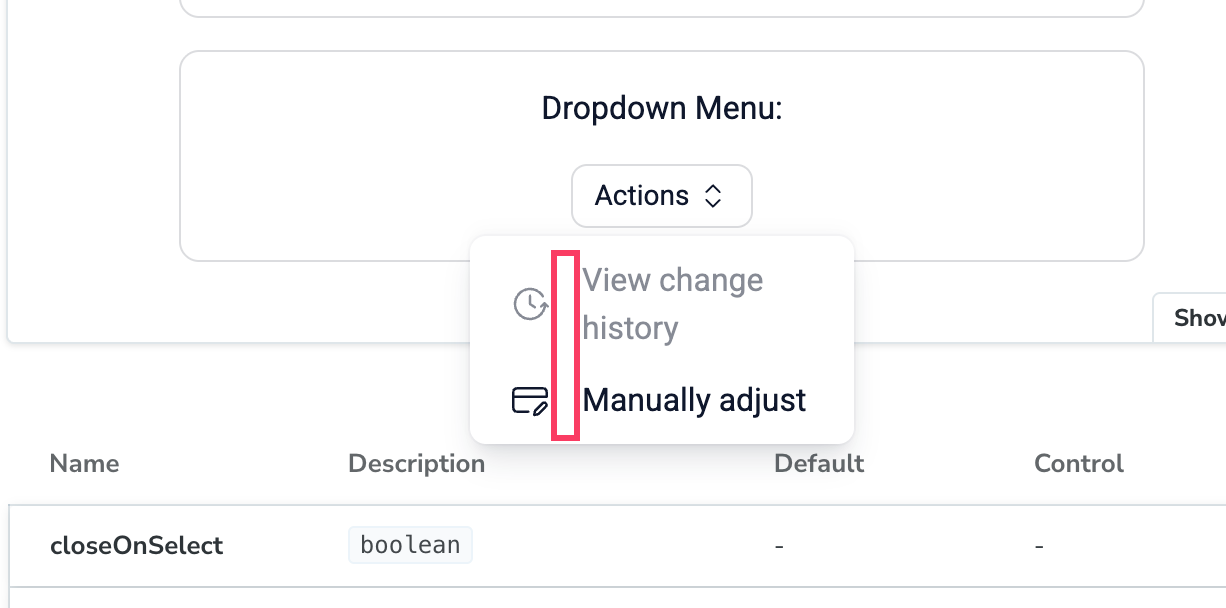Click the Default column header
The width and height of the screenshot is (1226, 608).
click(x=819, y=464)
